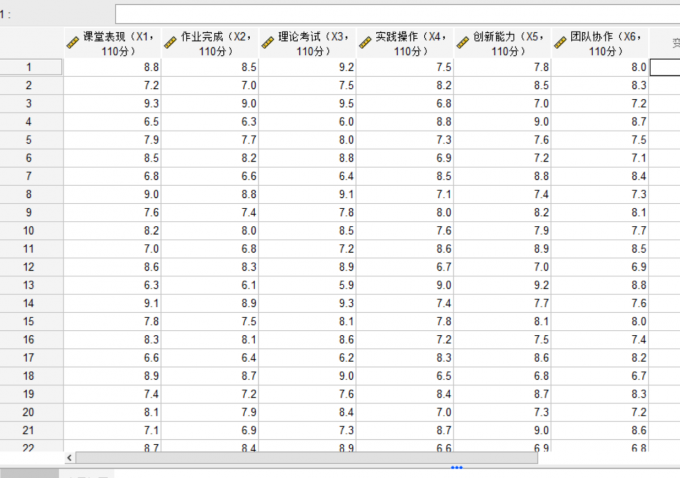Click the ruler icon beside 实践操作 X4
This screenshot has width=680, height=478.
click(366, 43)
